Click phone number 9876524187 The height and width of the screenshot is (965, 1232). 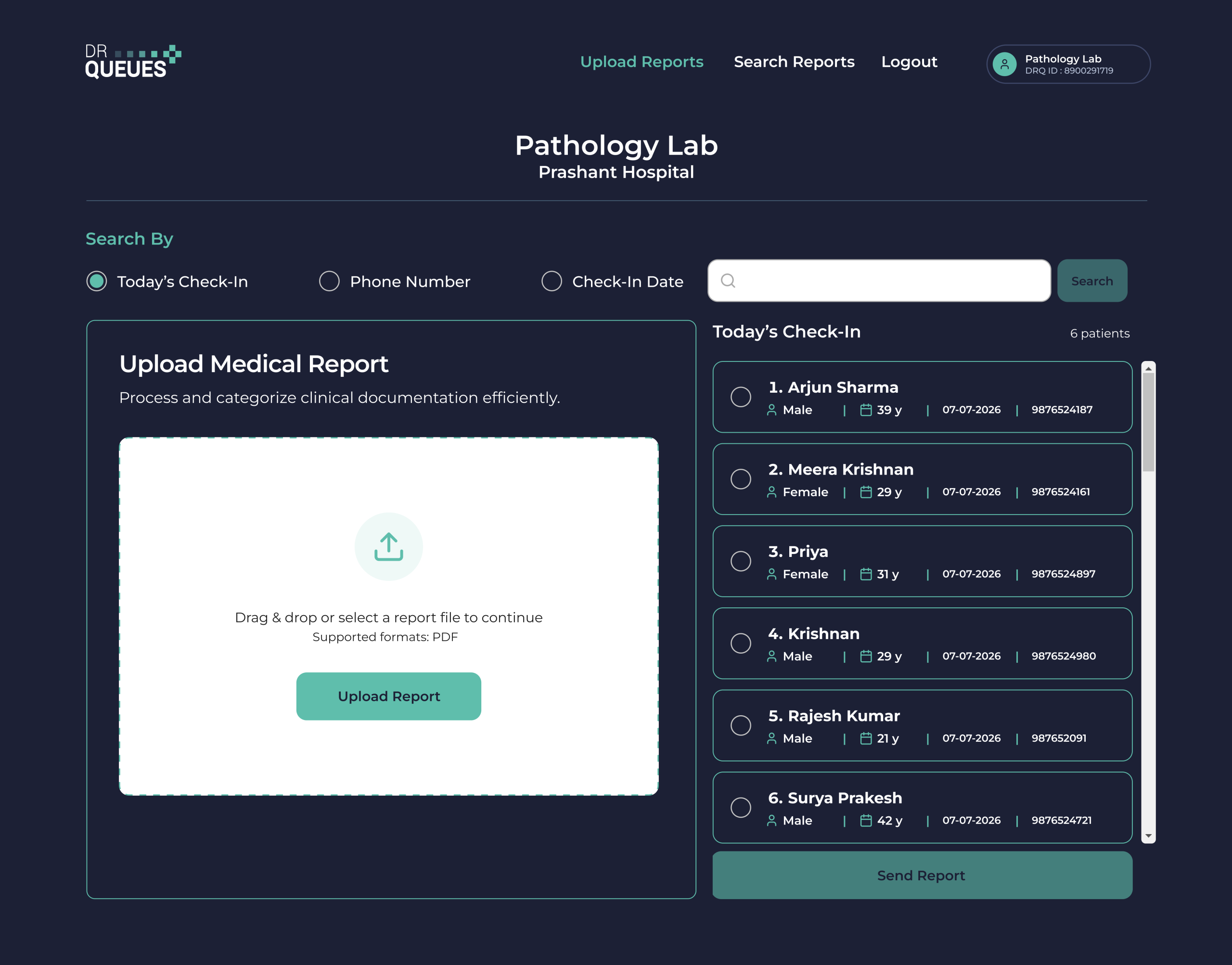pos(1062,410)
